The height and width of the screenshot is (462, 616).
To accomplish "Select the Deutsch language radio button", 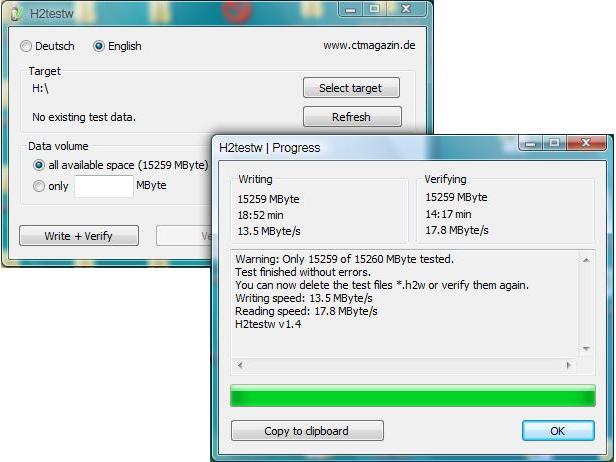I will click(26, 46).
